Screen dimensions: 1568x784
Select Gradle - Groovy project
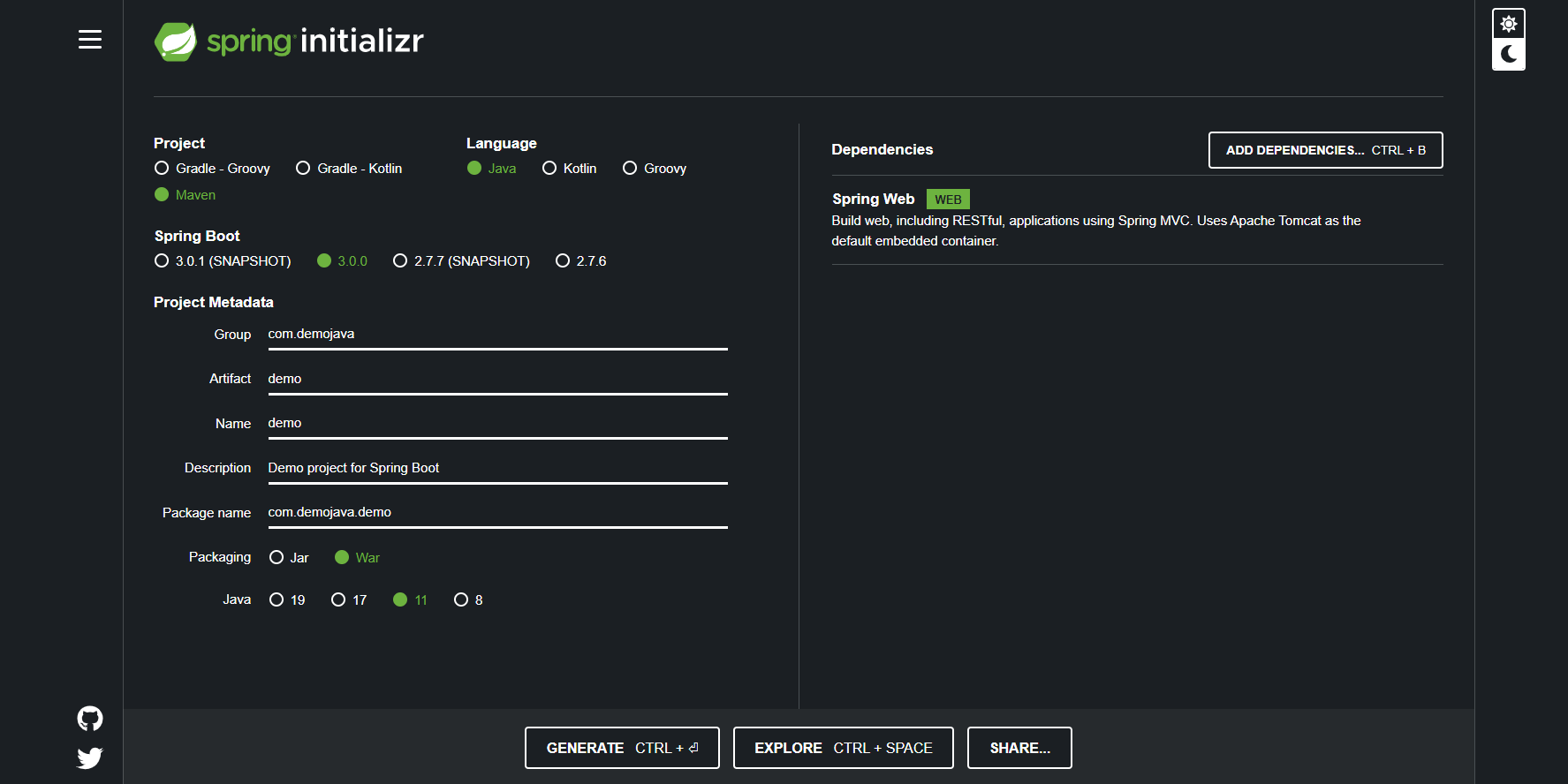coord(212,169)
